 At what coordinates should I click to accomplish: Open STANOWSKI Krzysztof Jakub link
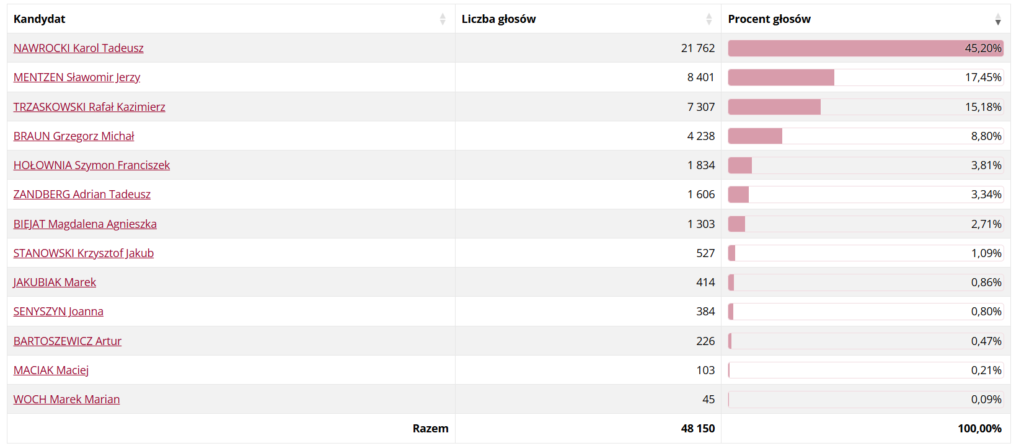pos(83,253)
